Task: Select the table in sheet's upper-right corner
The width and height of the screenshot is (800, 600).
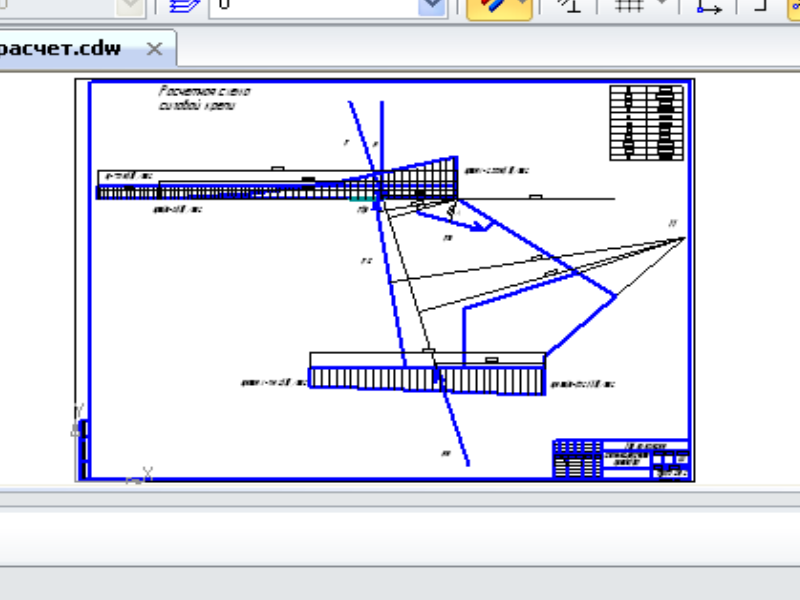Action: coord(646,123)
